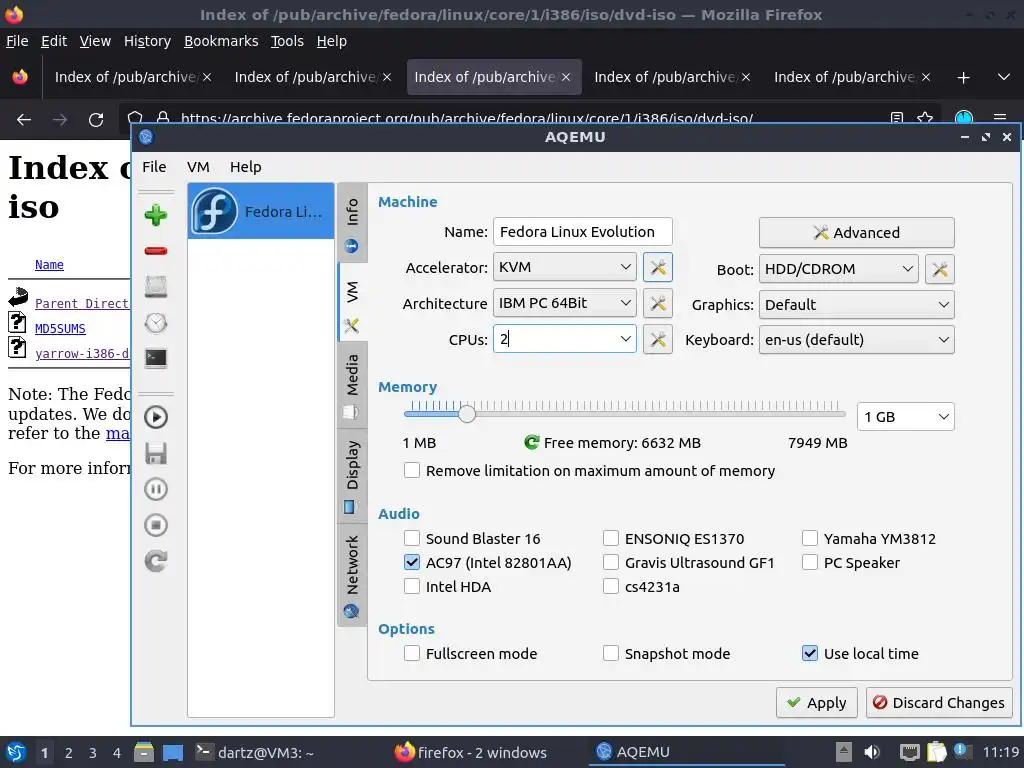Uncheck Use local time option

coord(810,653)
